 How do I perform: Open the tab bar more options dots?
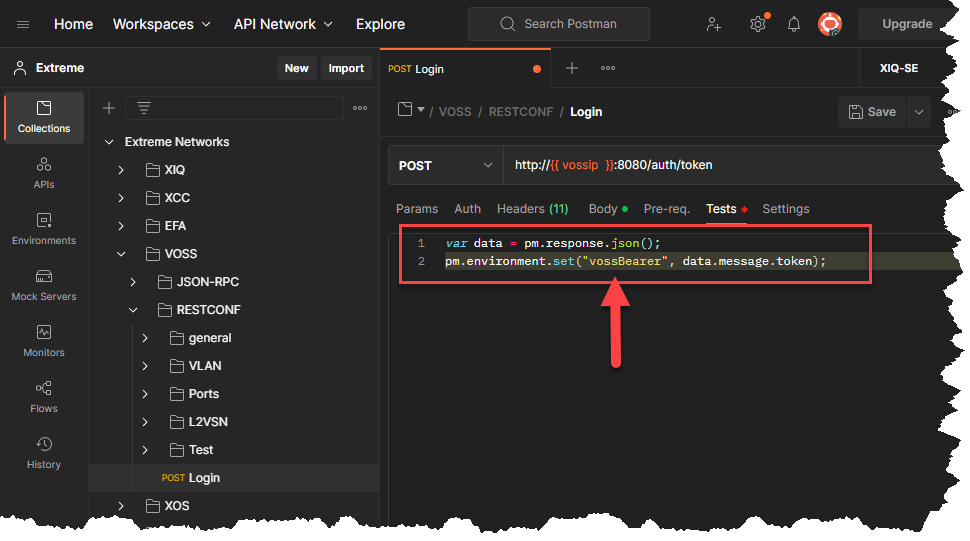tap(608, 68)
